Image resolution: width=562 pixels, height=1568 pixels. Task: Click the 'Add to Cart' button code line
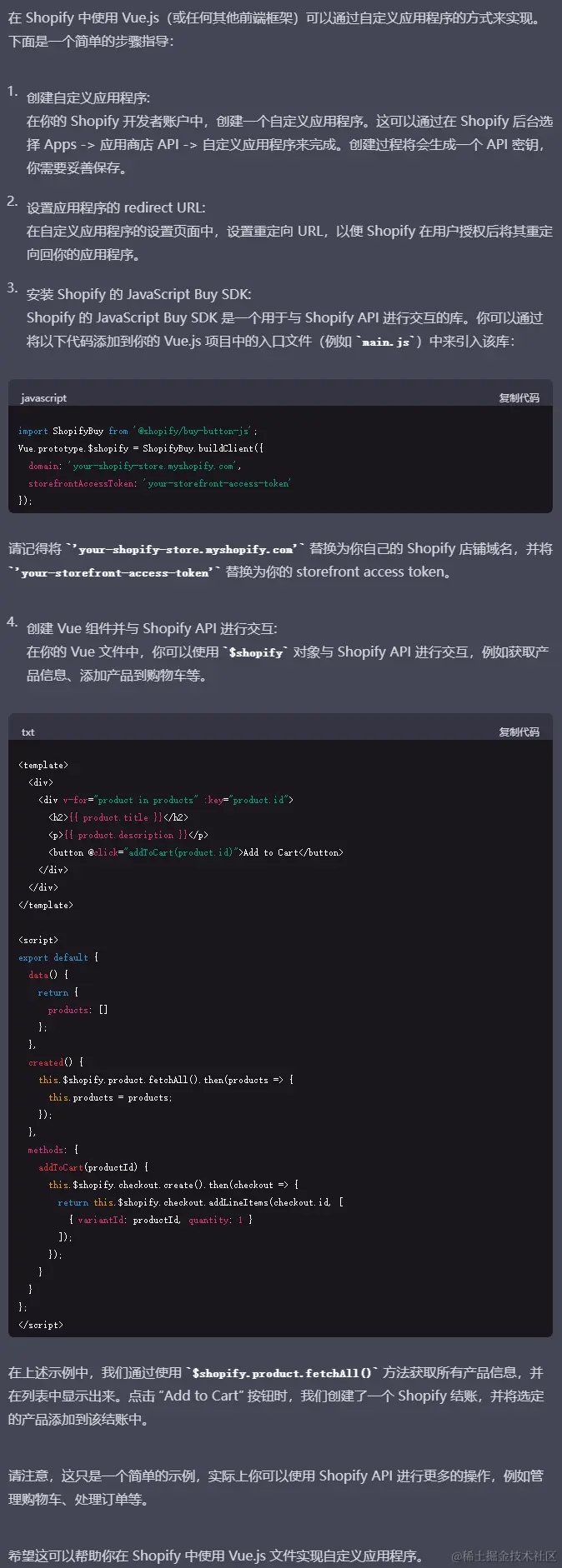(x=196, y=852)
